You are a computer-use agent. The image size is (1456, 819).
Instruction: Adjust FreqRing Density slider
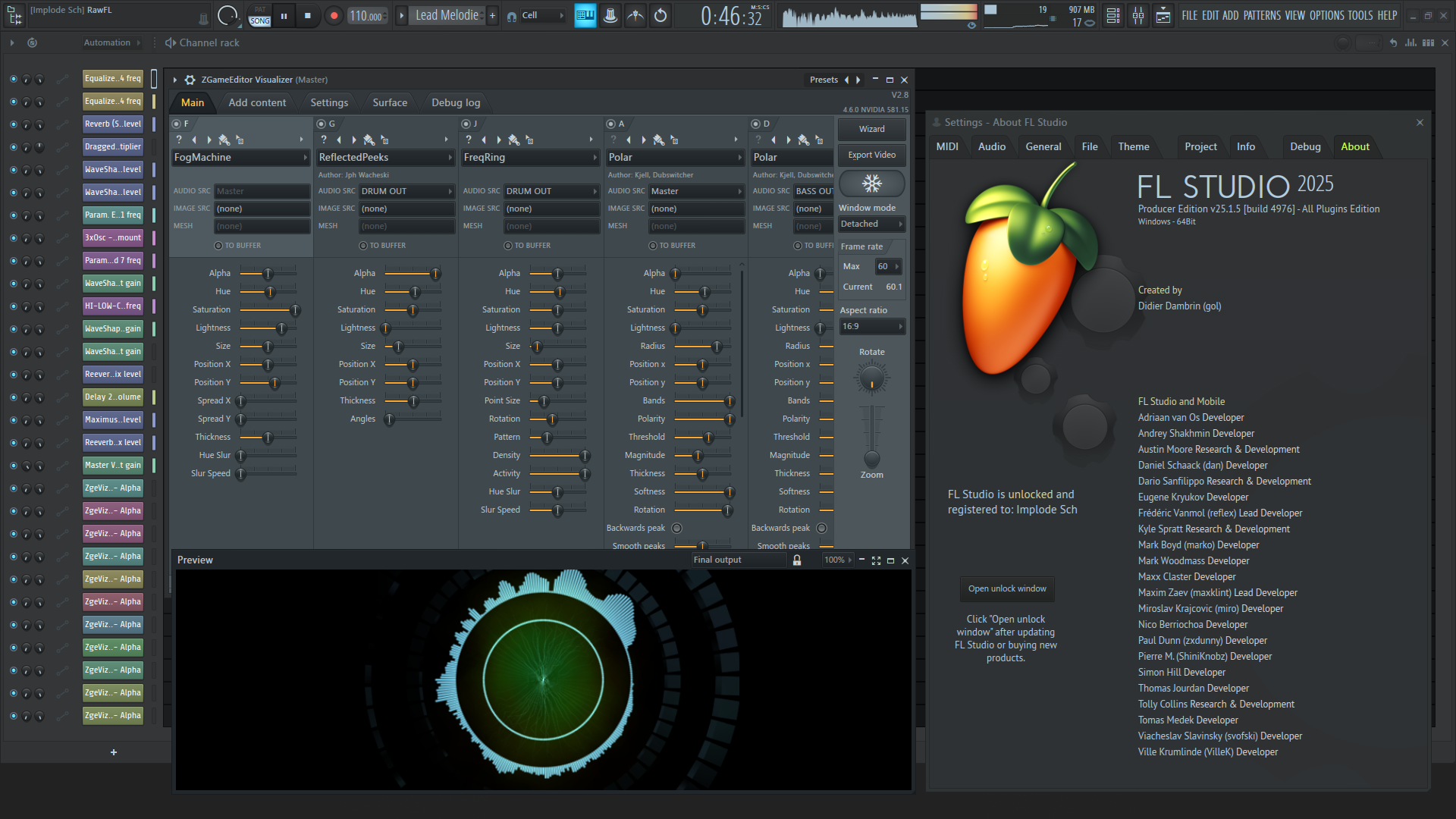(x=557, y=456)
